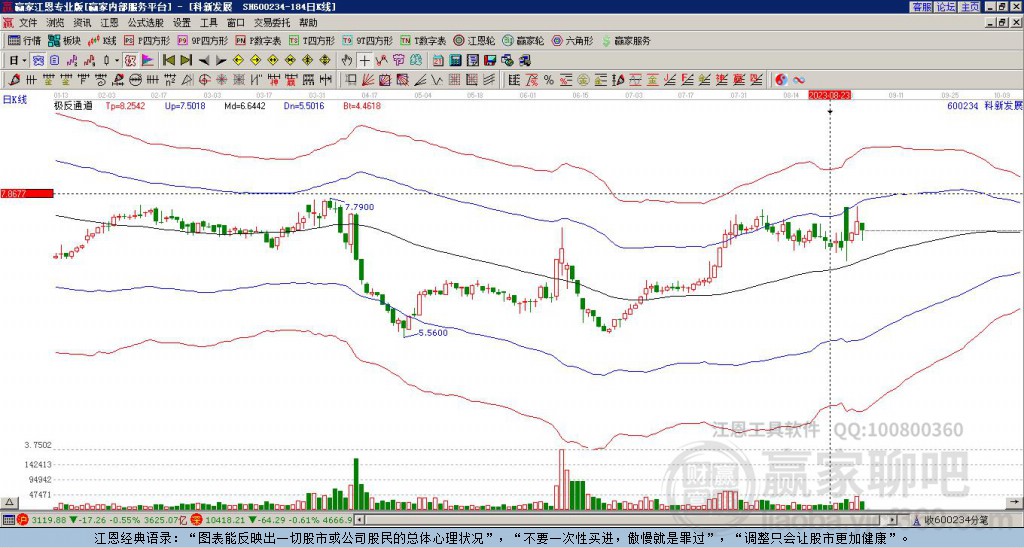Click the percent sign tool icon

tap(549, 80)
